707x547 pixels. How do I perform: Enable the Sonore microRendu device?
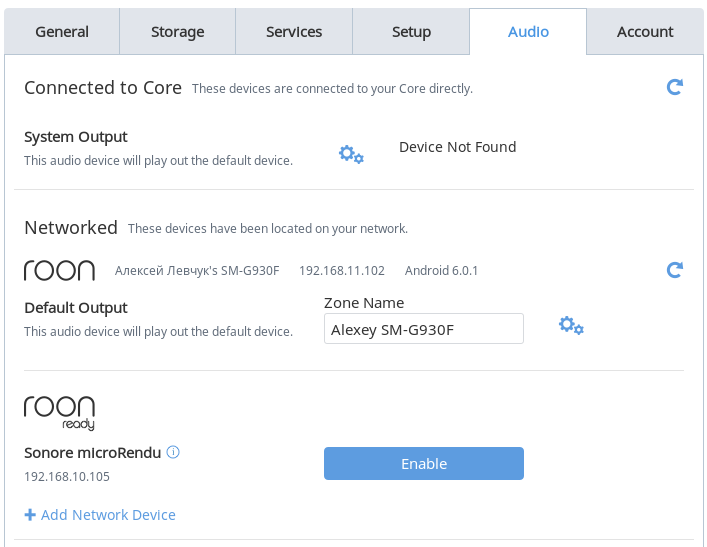click(424, 464)
